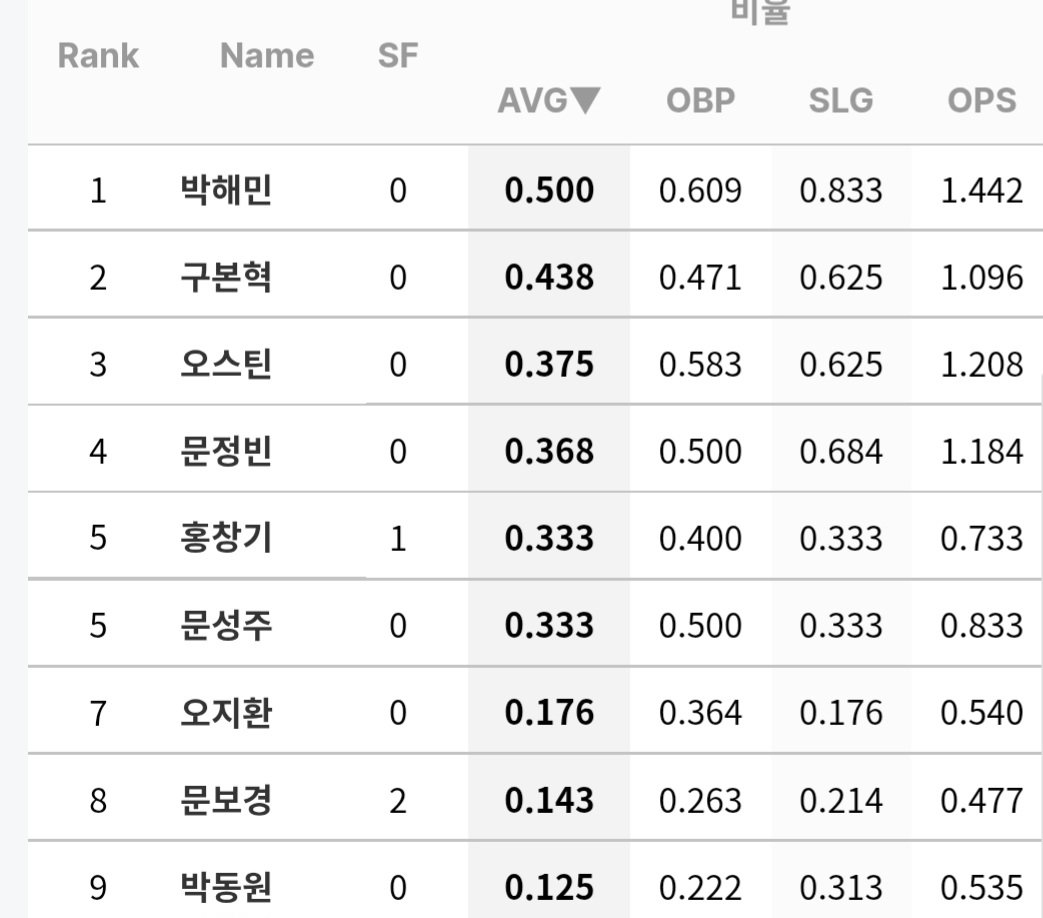The image size is (1043, 918).
Task: Open the player 박해민 profile link
Action: click(226, 190)
